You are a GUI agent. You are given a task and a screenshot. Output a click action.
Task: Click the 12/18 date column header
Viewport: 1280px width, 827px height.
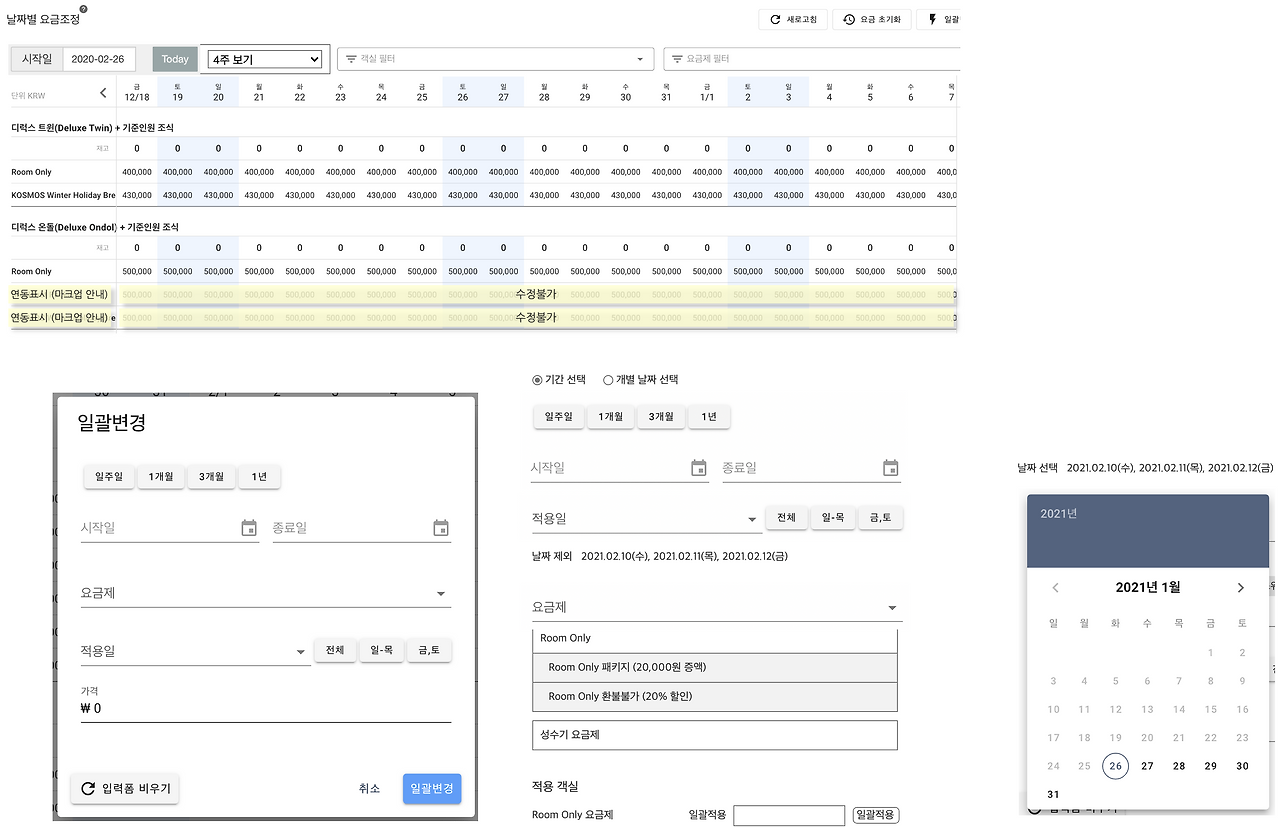coord(137,93)
